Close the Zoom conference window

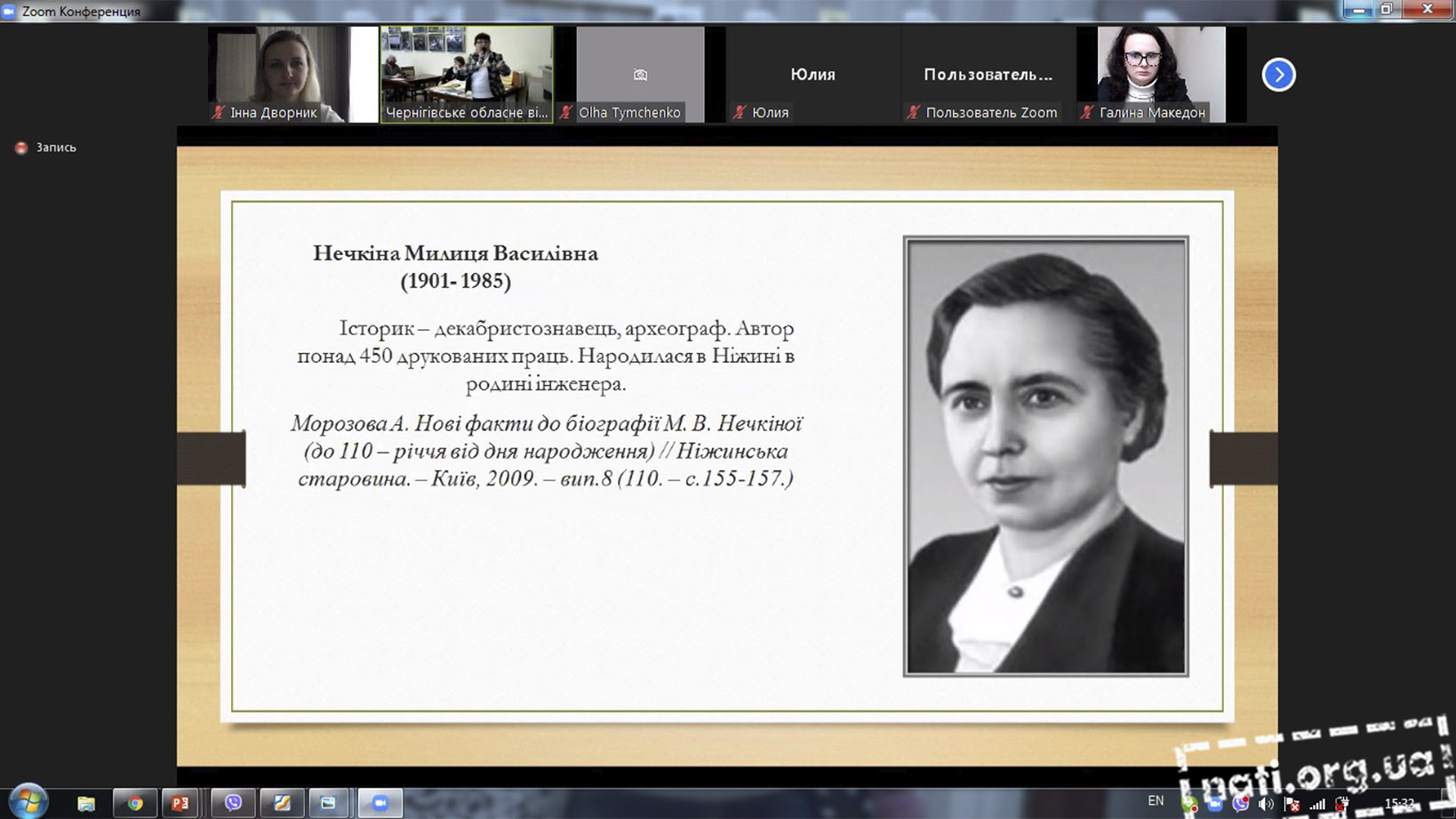pyautogui.click(x=1428, y=10)
